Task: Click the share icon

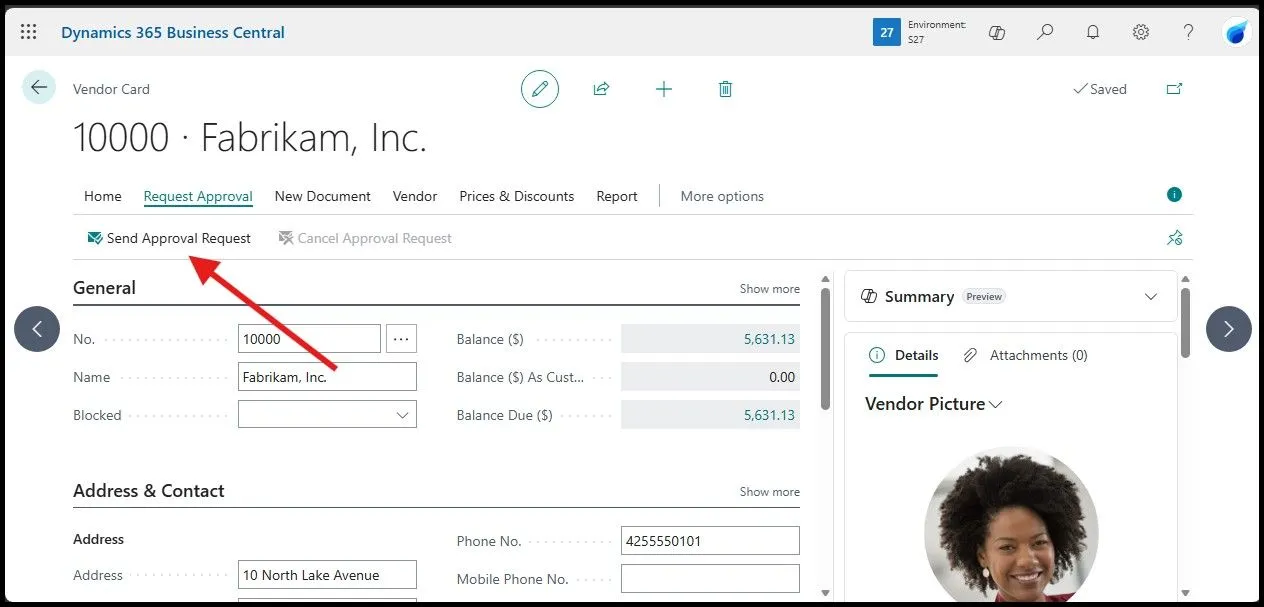Action: pos(601,89)
